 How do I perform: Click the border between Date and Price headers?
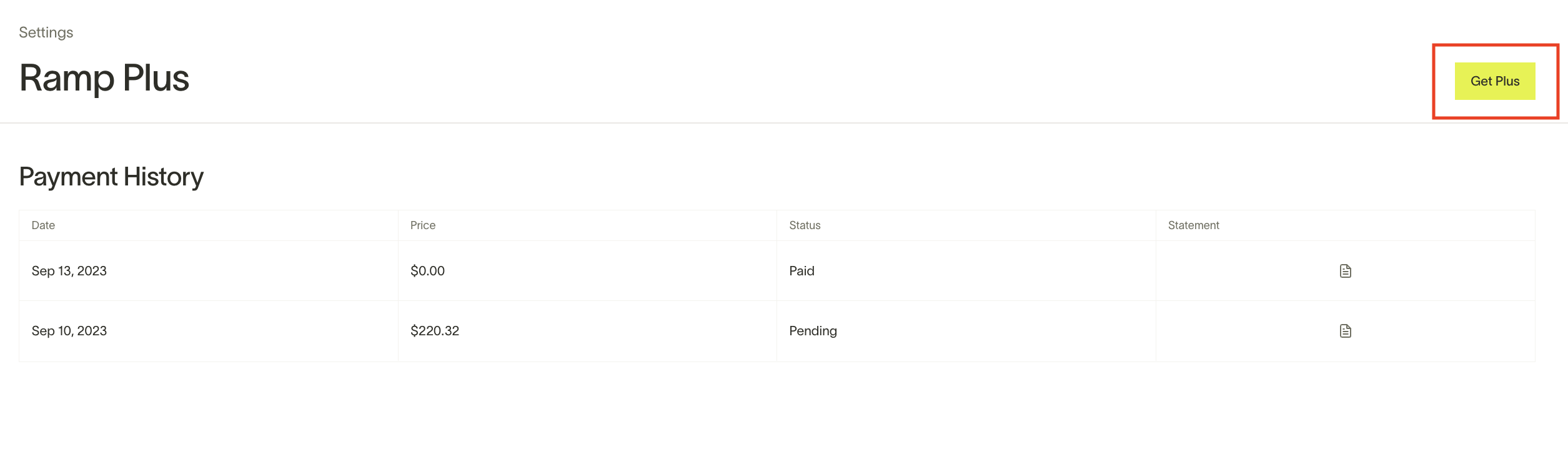398,225
